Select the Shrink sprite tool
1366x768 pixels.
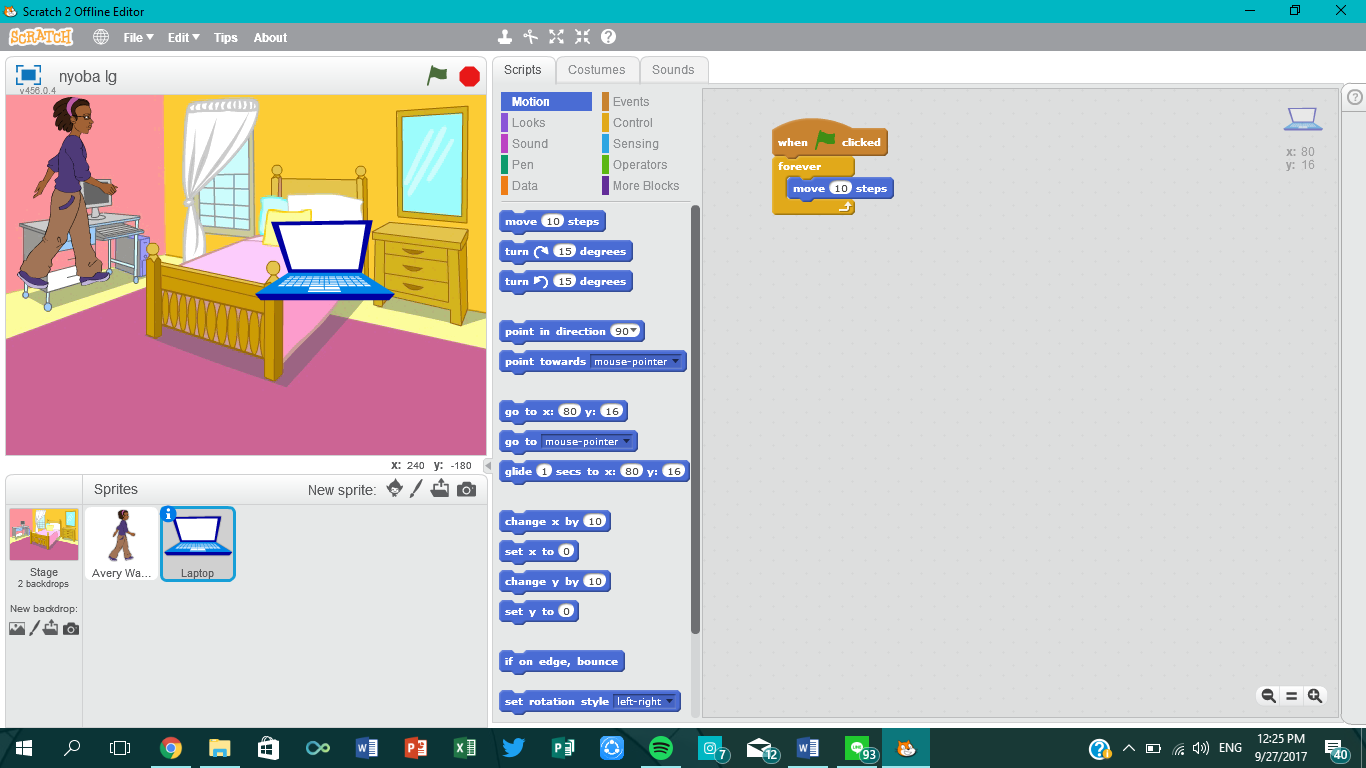[581, 37]
